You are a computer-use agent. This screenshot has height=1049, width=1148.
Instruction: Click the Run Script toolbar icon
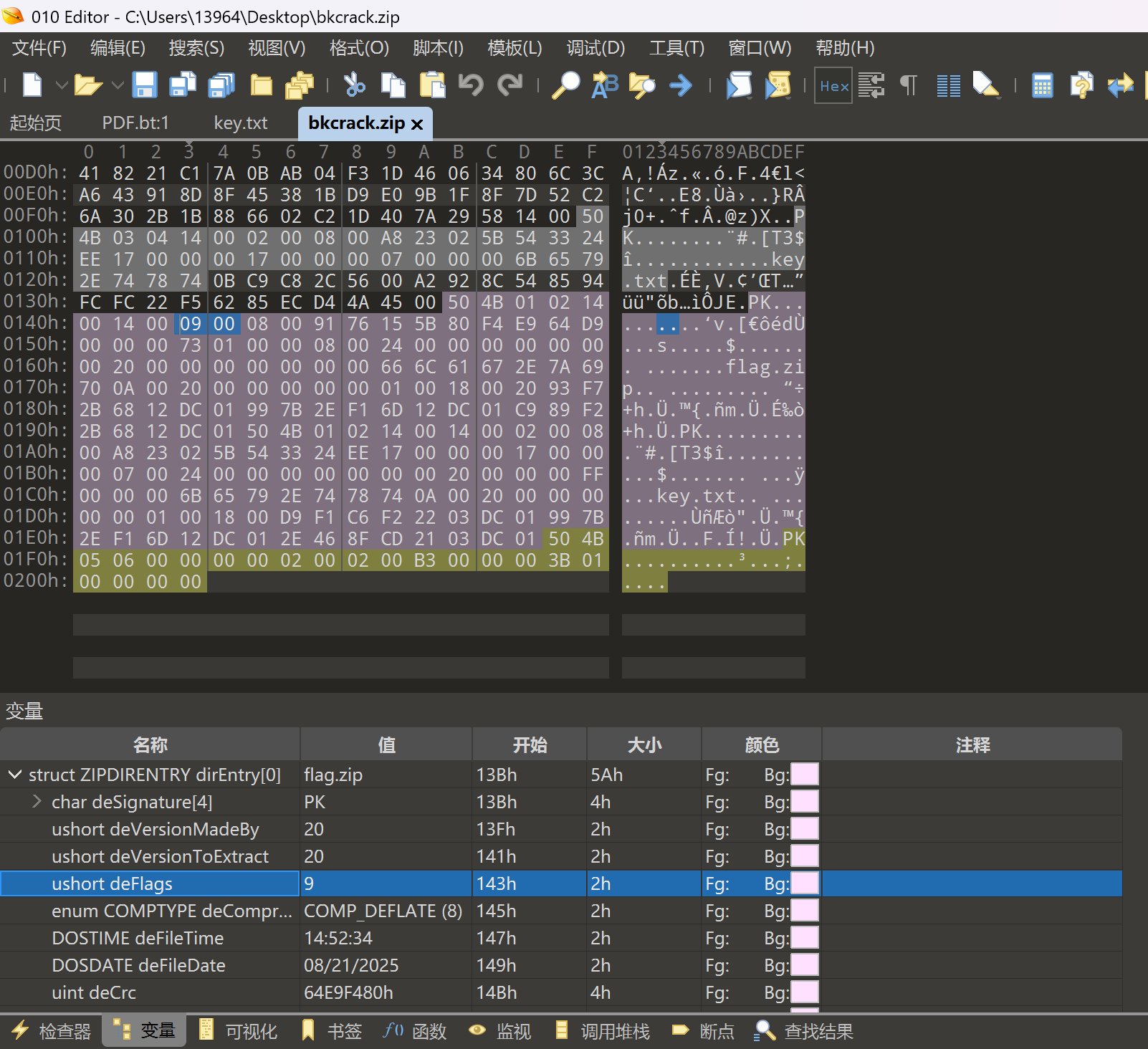tap(739, 85)
